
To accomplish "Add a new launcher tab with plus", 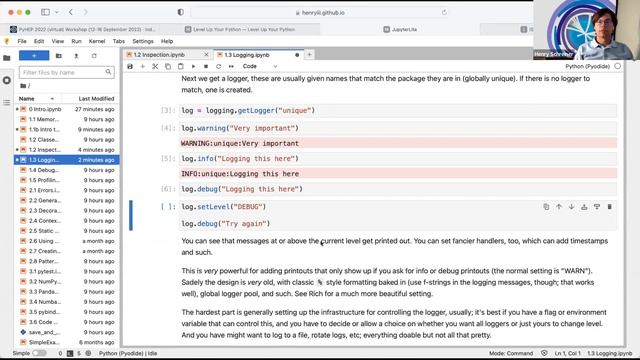I will [x=309, y=55].
